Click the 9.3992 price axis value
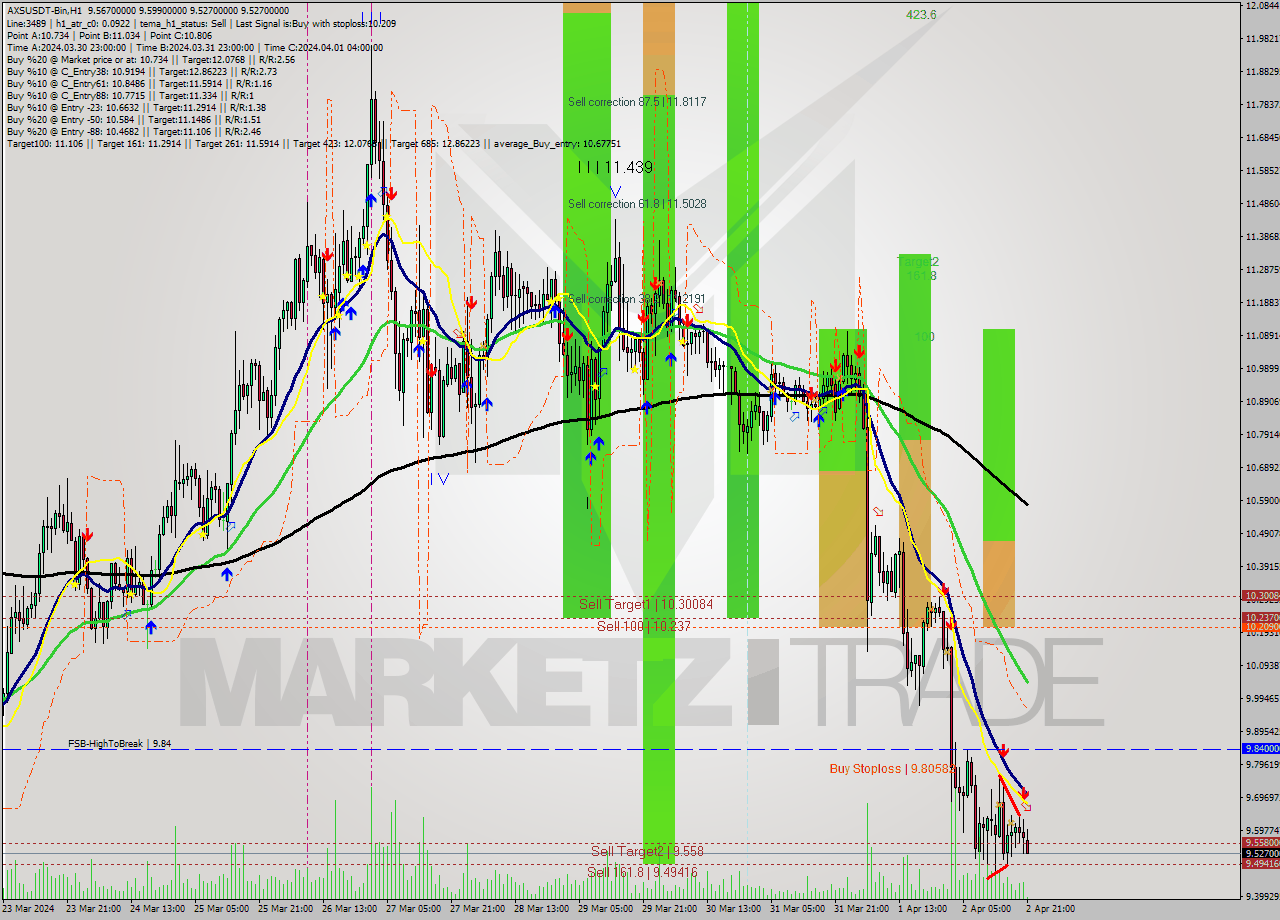Image resolution: width=1280 pixels, height=920 pixels. pos(1263,897)
